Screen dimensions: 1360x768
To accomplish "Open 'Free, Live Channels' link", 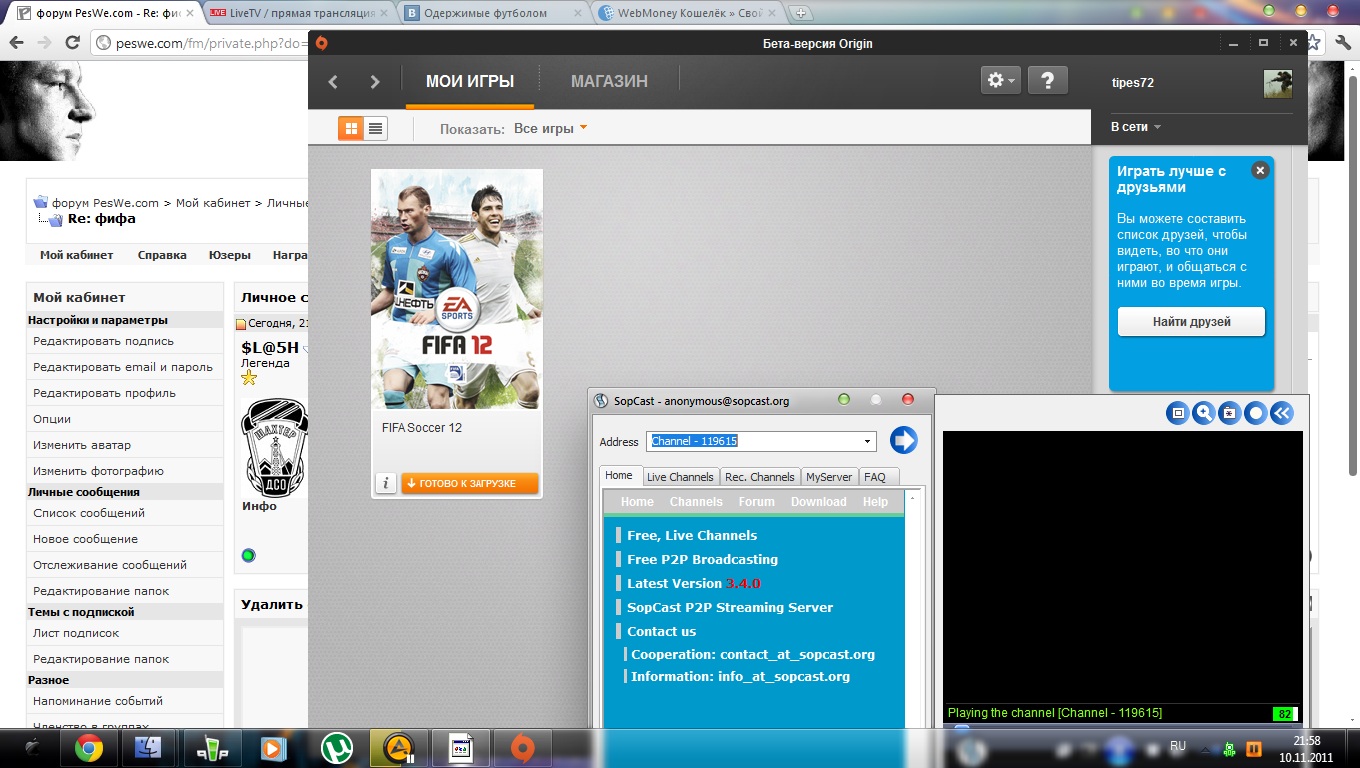I will [692, 535].
